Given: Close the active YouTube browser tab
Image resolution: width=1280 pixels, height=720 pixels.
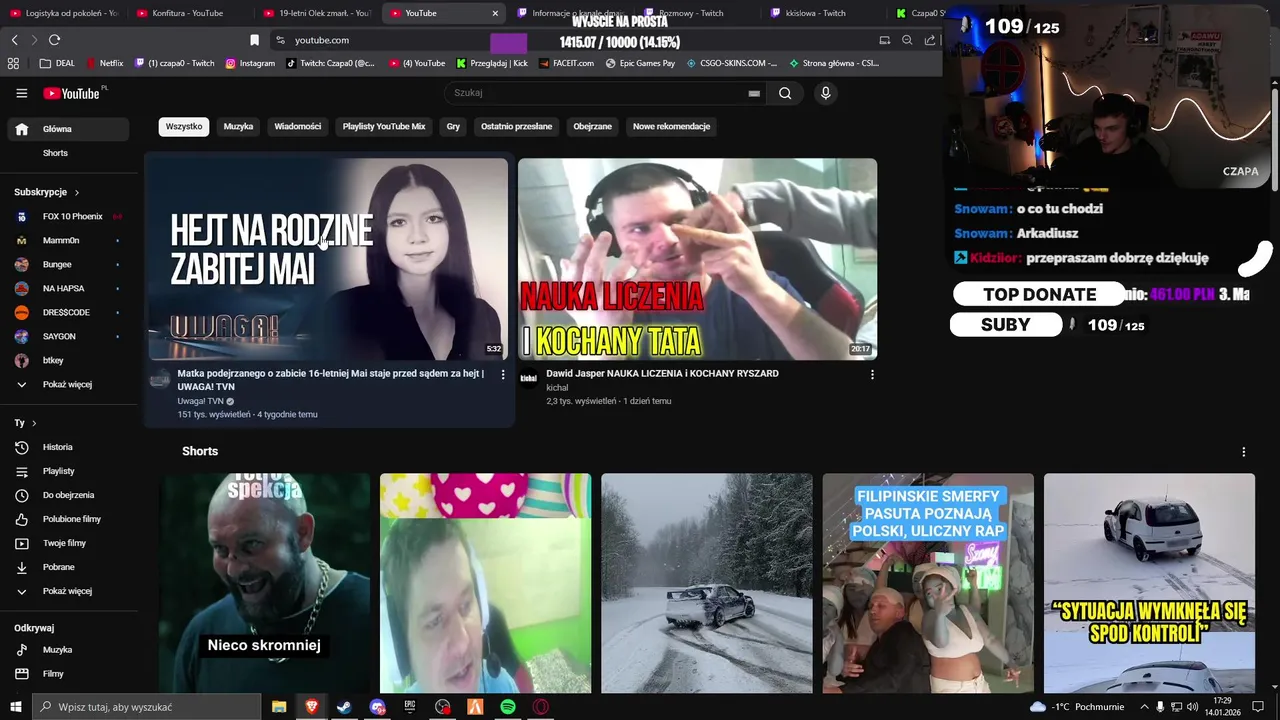Looking at the screenshot, I should click(x=495, y=13).
